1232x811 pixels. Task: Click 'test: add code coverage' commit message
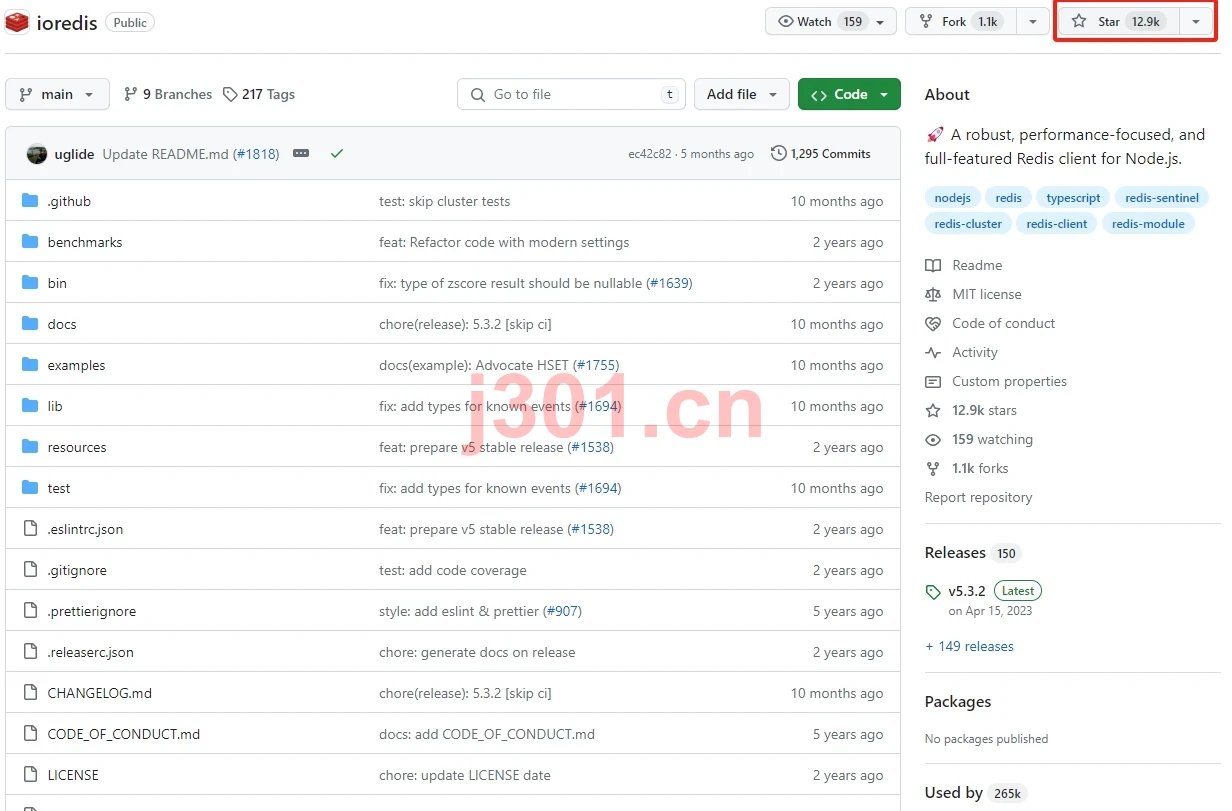click(x=453, y=570)
